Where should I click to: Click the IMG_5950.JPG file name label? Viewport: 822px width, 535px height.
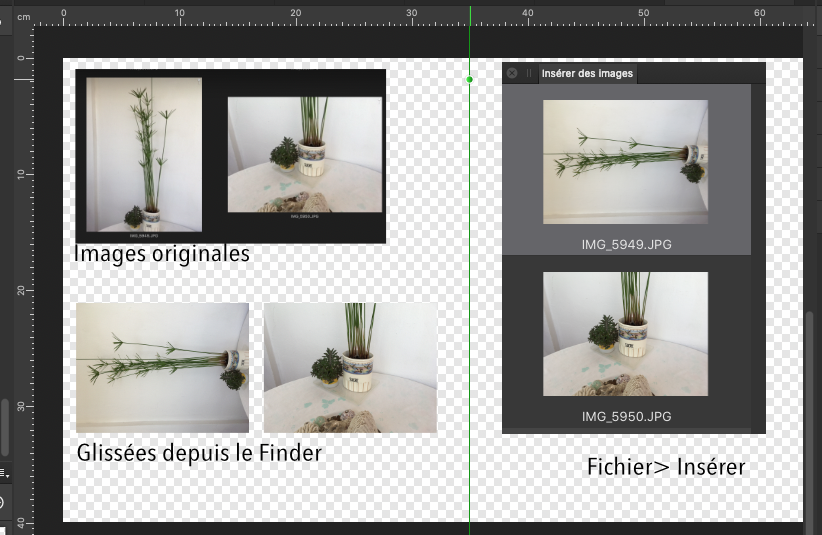(626, 417)
